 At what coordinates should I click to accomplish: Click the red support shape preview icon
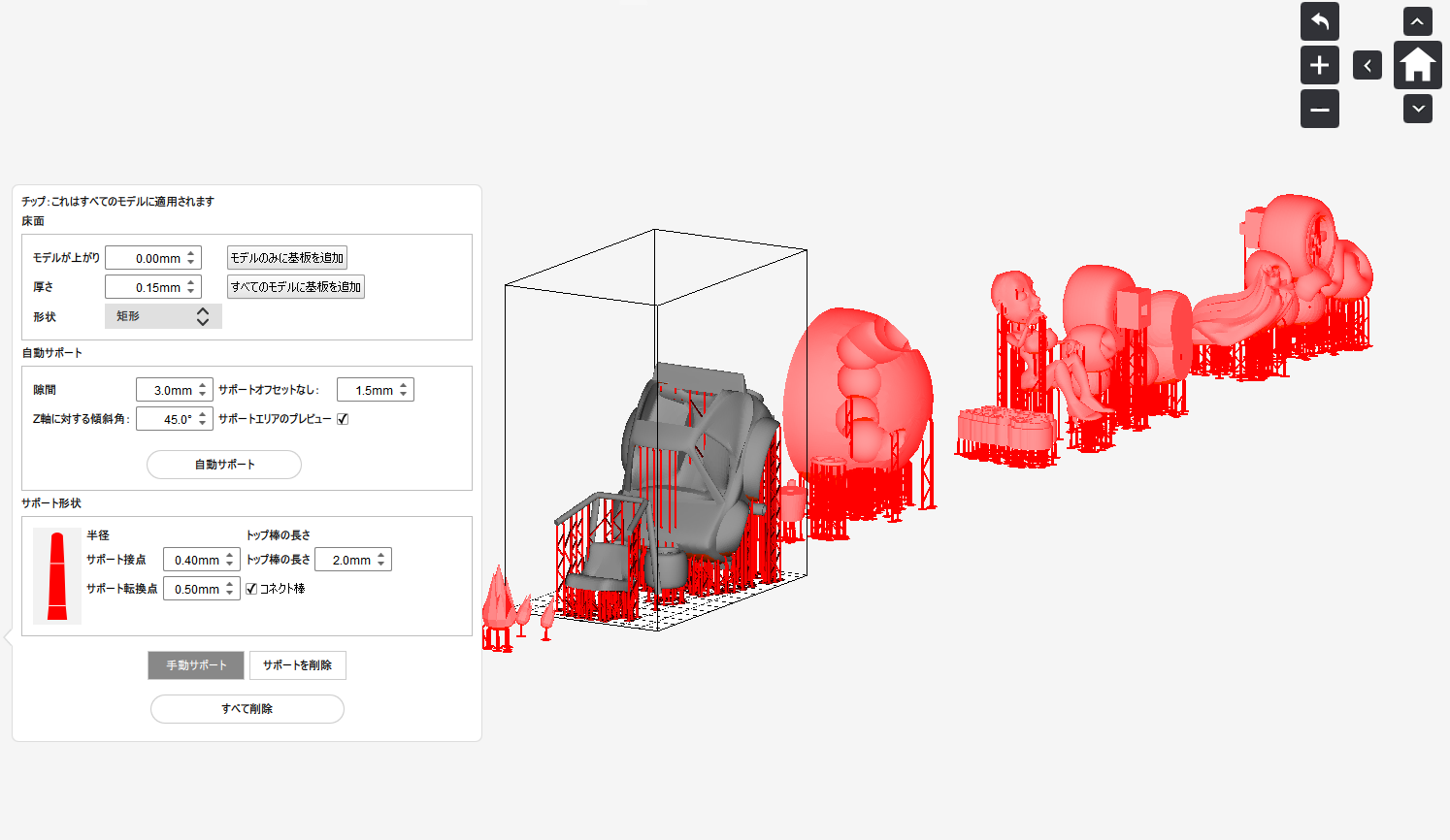tap(57, 575)
